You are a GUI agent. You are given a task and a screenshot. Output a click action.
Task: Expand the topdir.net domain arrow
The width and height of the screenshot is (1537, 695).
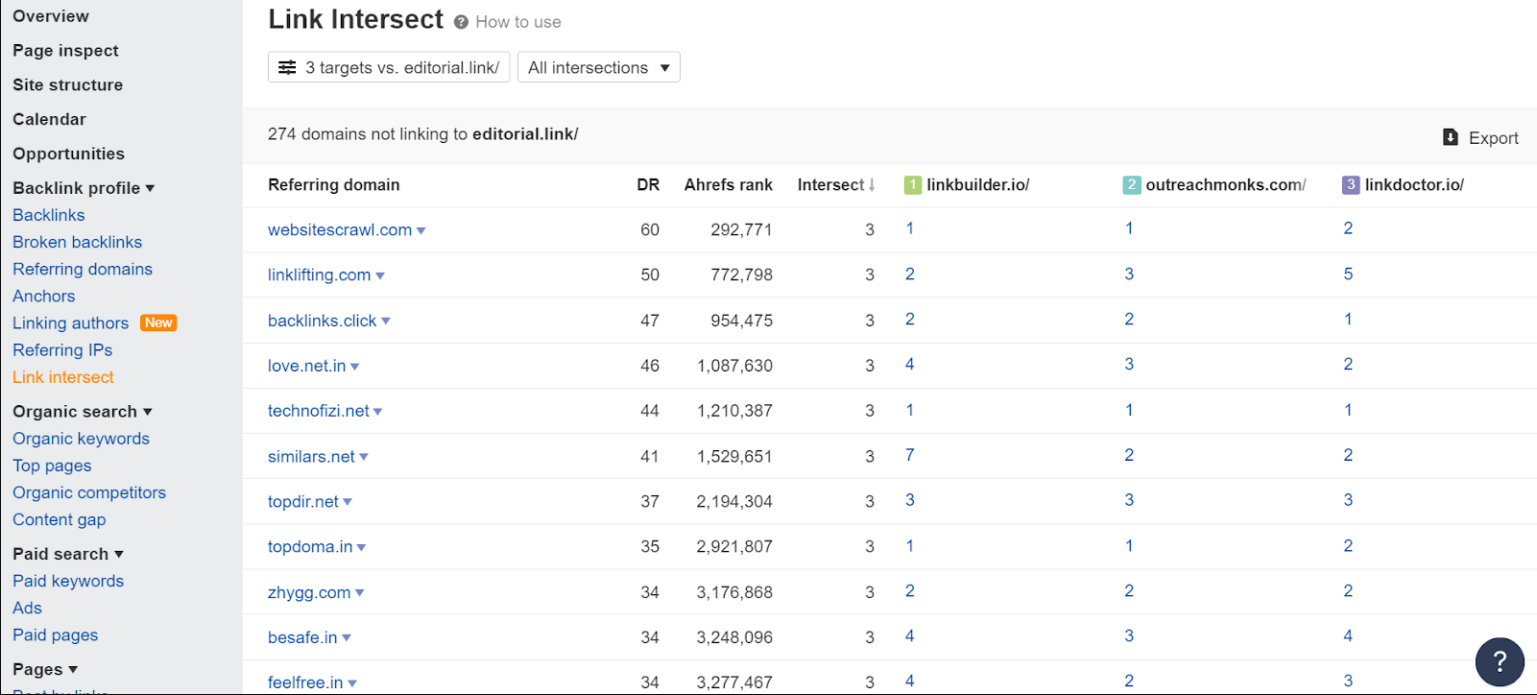tap(348, 502)
